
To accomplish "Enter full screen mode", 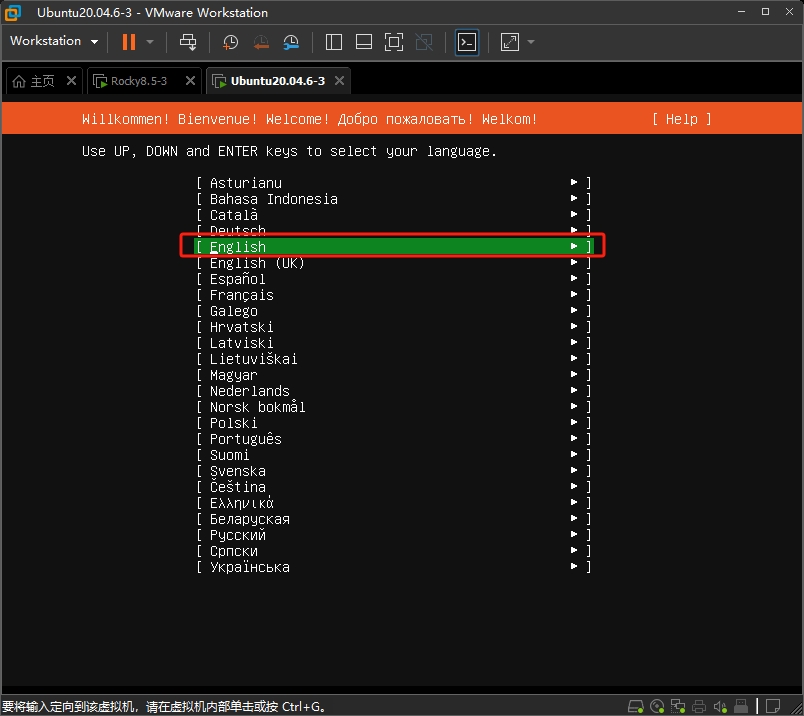I will 394,42.
